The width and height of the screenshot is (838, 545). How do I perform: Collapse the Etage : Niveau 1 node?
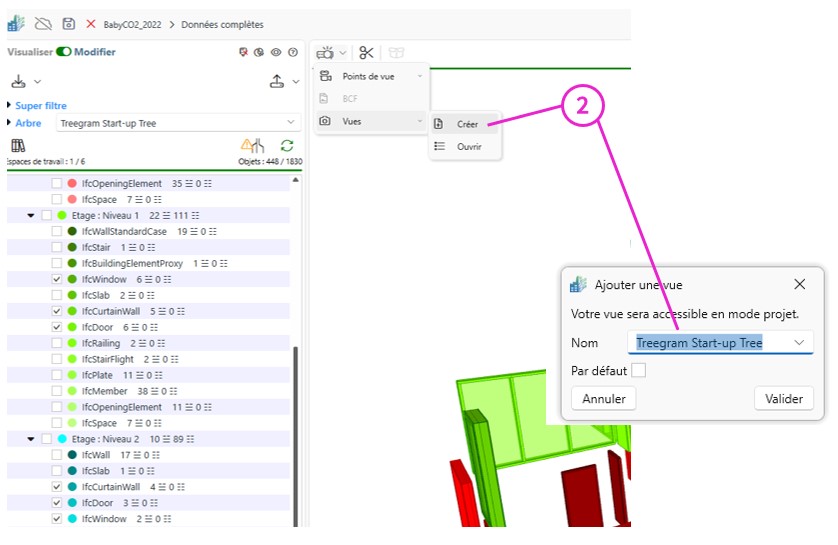tap(31, 215)
